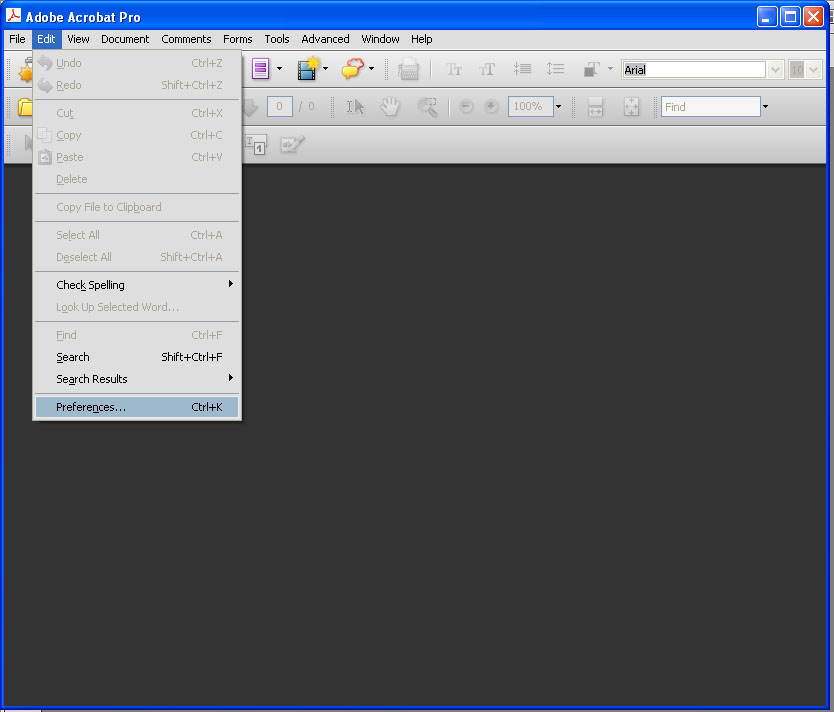Click Look Up Selected Word... entry

137,307
